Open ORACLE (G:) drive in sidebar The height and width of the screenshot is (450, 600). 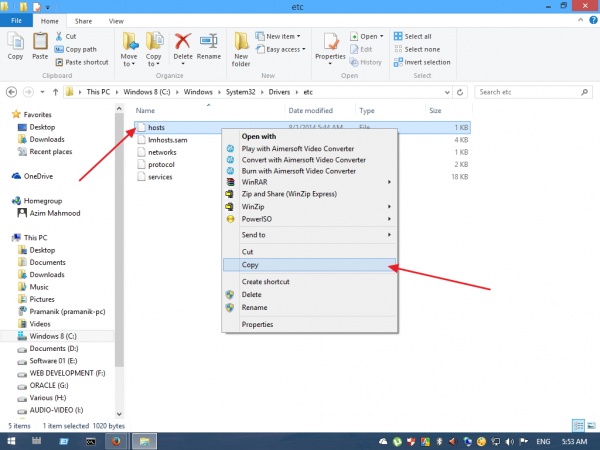pyautogui.click(x=43, y=385)
